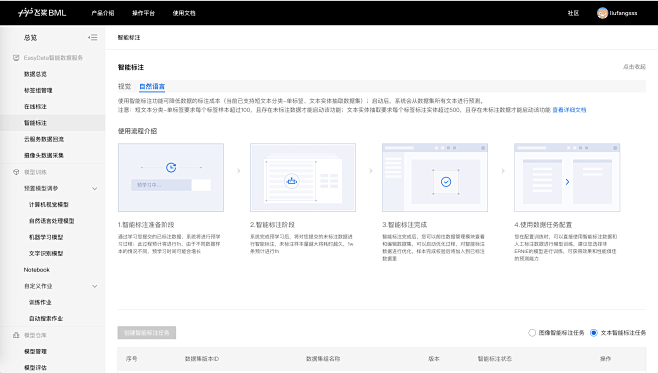Click the 模型训练 cube icon
The width and height of the screenshot is (658, 373).
click(16, 172)
